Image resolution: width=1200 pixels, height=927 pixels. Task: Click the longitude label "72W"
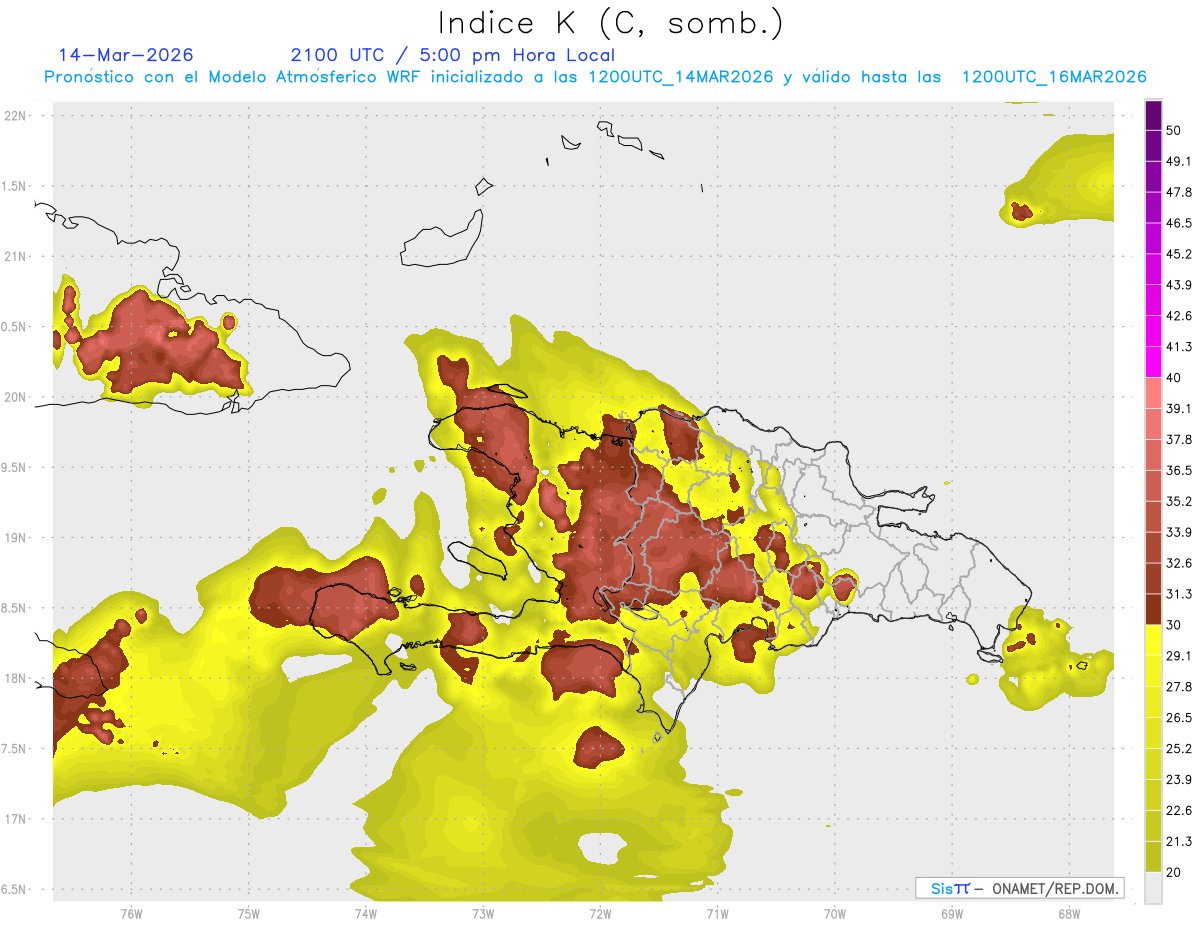pyautogui.click(x=600, y=913)
